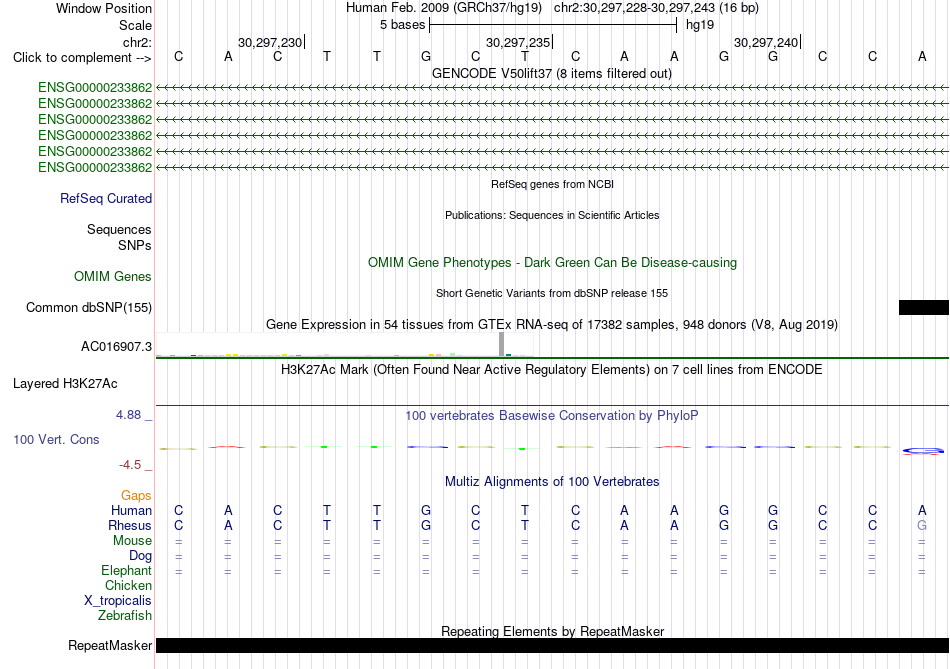This screenshot has width=950, height=669.
Task: Click 'Multiz Alignments of 100 Vertebrates' title
Action: point(552,481)
